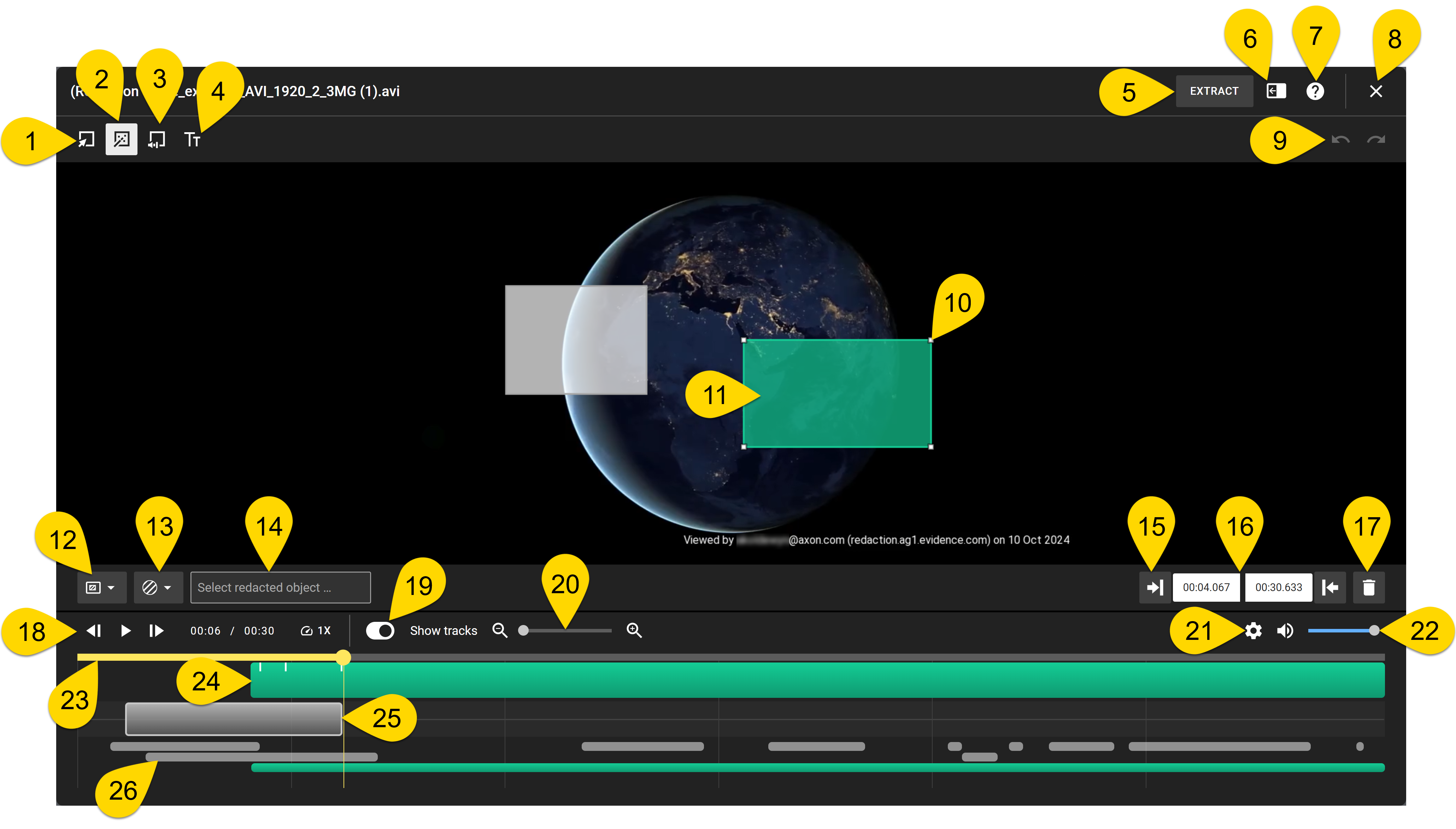Mute audio using the speaker icon
This screenshot has width=1456, height=829.
(x=1285, y=630)
